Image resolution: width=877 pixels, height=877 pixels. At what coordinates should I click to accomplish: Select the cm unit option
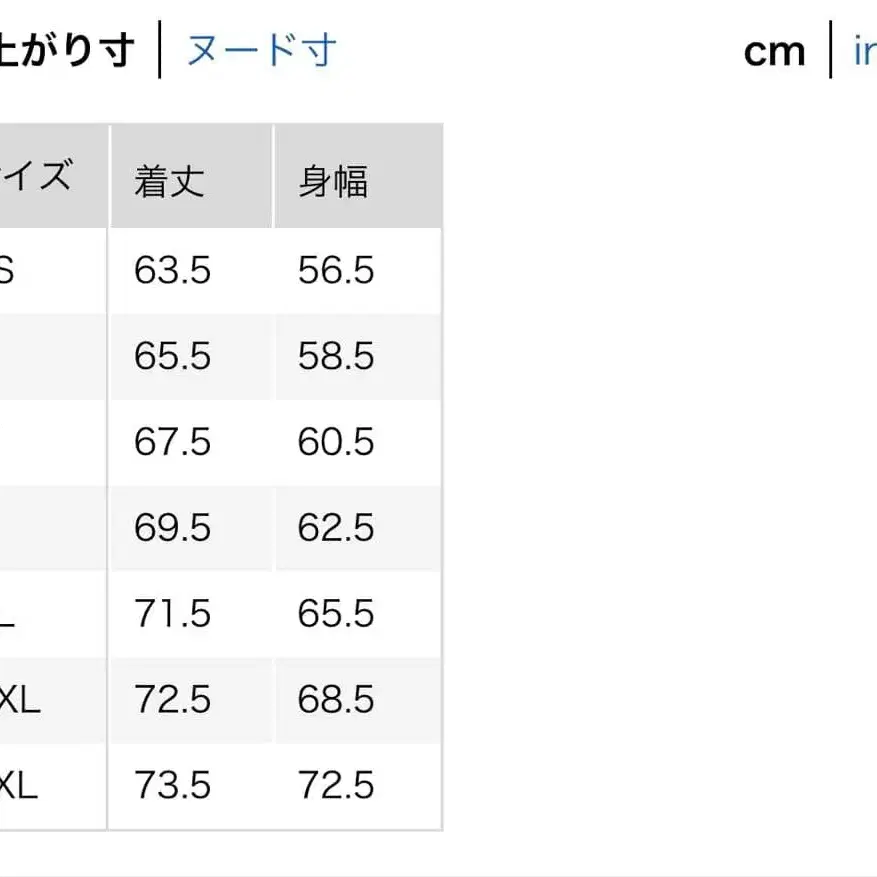pyautogui.click(x=775, y=50)
